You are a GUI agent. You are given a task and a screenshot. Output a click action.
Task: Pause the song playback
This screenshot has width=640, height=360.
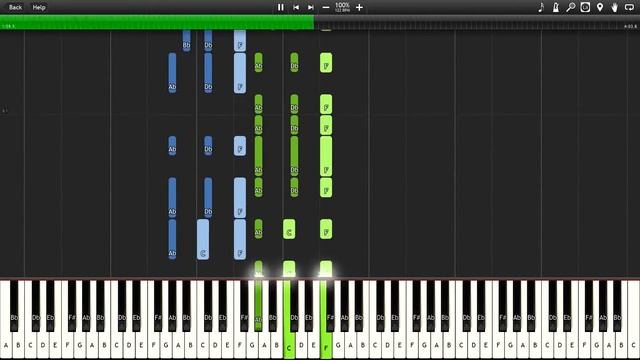coord(280,7)
